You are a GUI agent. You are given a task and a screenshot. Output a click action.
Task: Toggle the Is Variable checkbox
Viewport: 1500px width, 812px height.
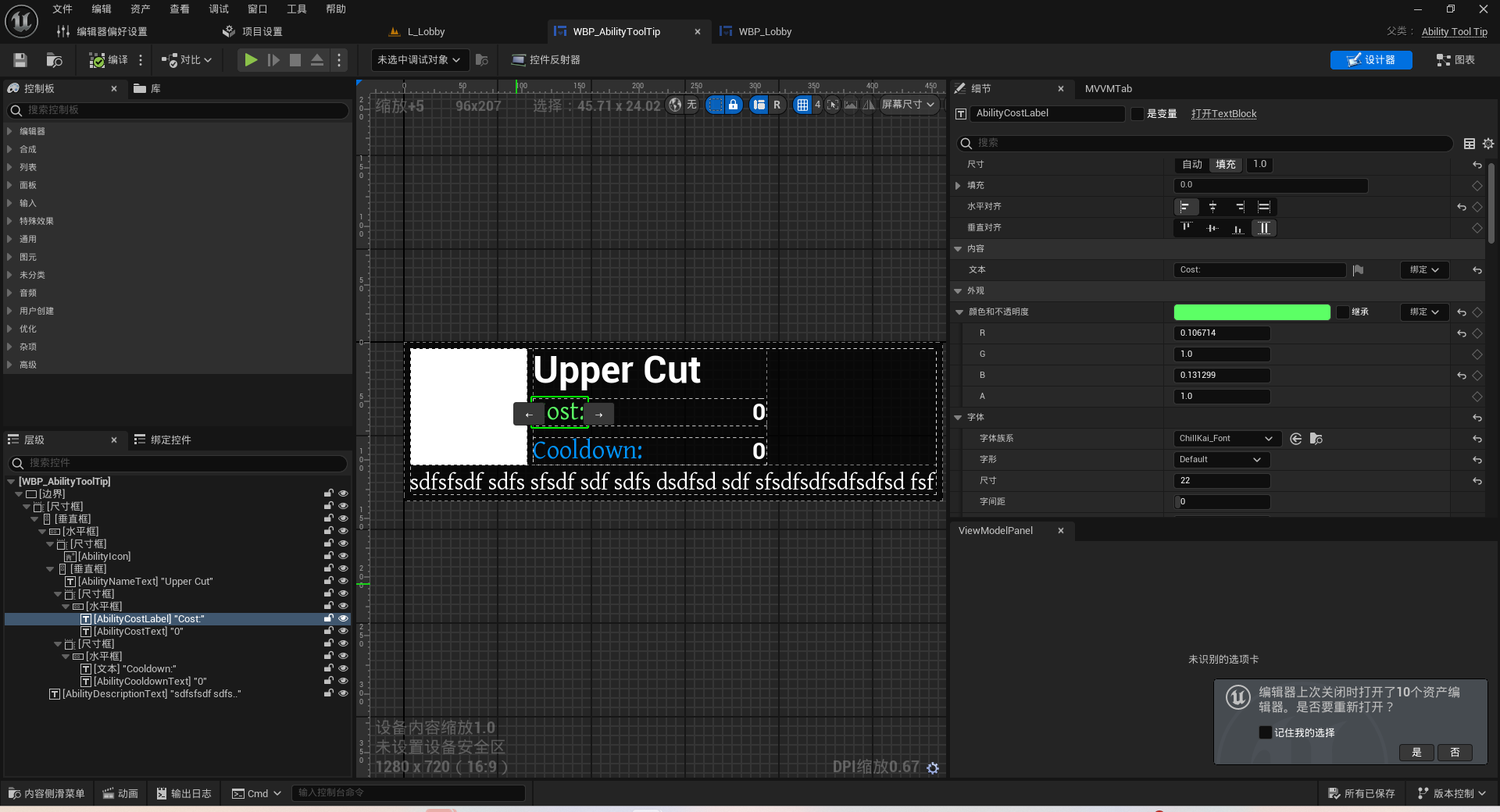[1137, 114]
